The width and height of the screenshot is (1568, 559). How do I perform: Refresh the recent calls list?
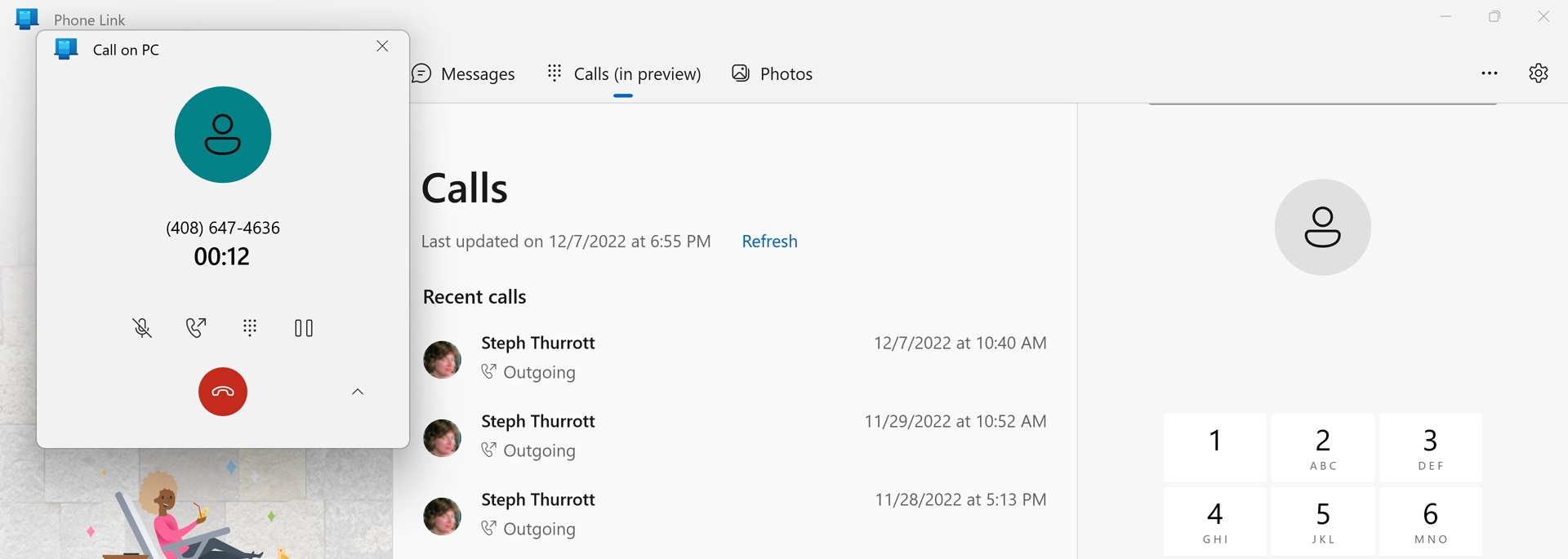point(769,242)
